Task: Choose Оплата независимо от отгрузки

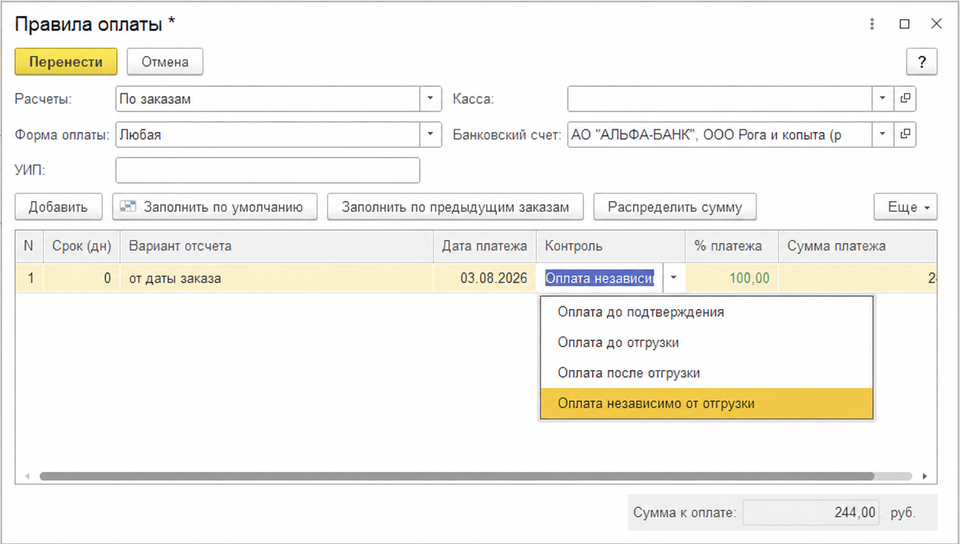Action: (707, 404)
